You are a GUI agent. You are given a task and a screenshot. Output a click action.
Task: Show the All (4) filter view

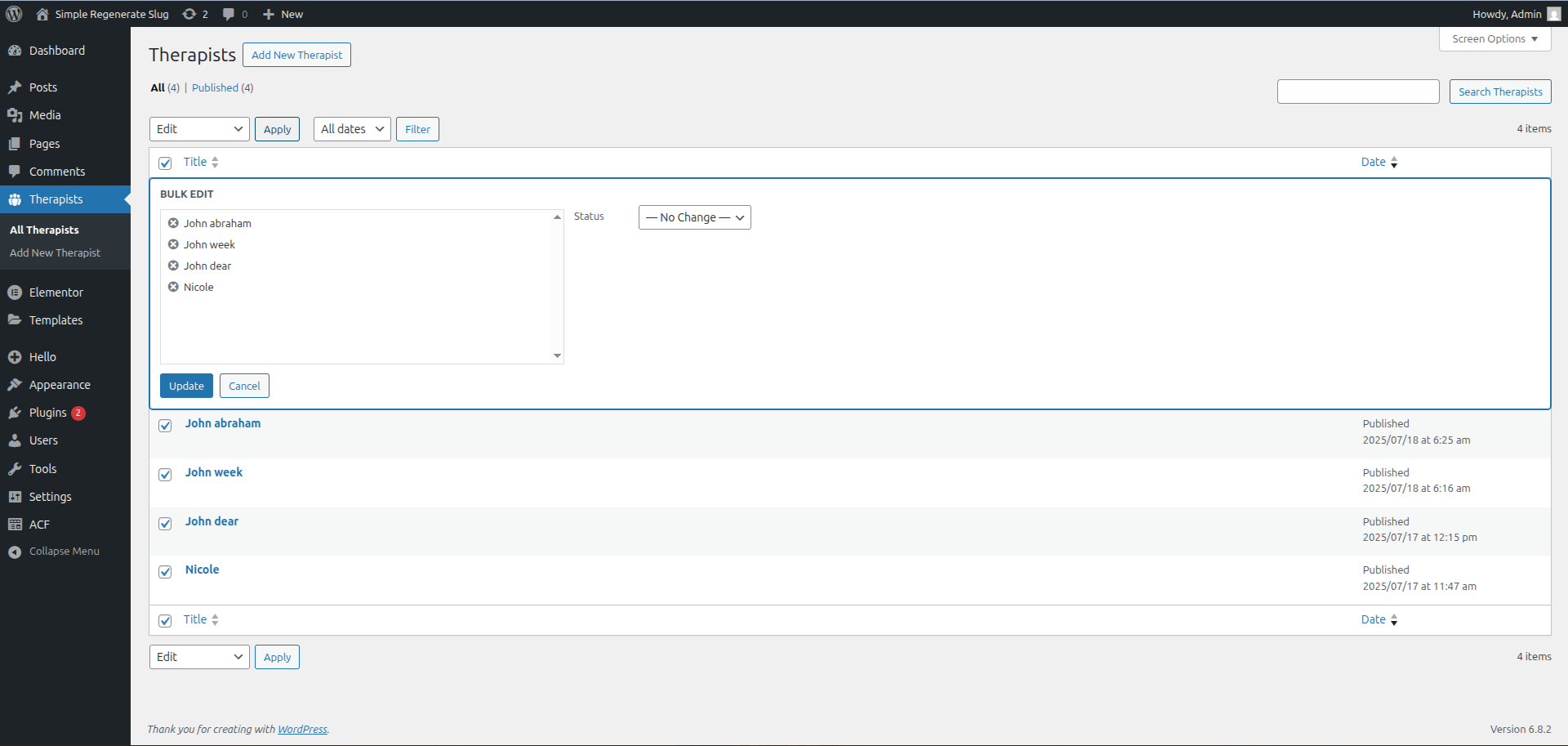(x=165, y=87)
